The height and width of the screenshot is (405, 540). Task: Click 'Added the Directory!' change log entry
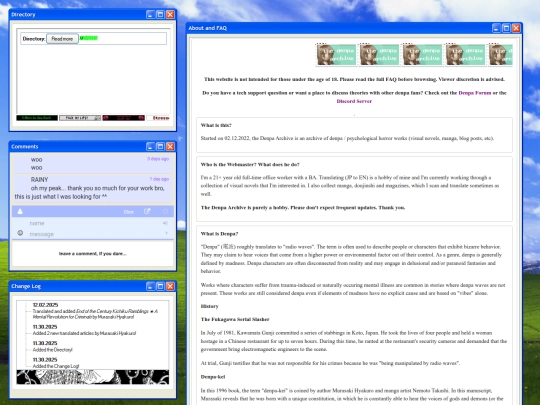click(53, 350)
